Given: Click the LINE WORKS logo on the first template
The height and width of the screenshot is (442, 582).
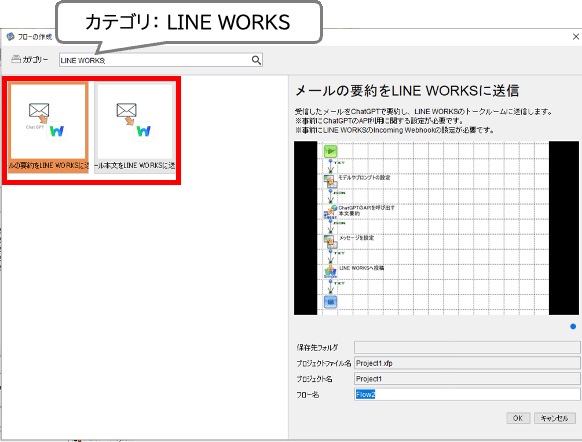Looking at the screenshot, I should point(57,131).
